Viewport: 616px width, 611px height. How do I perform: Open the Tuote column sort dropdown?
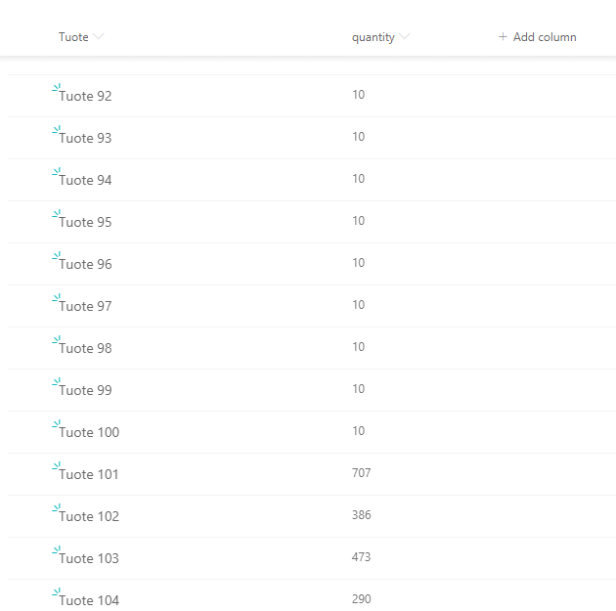(98, 38)
